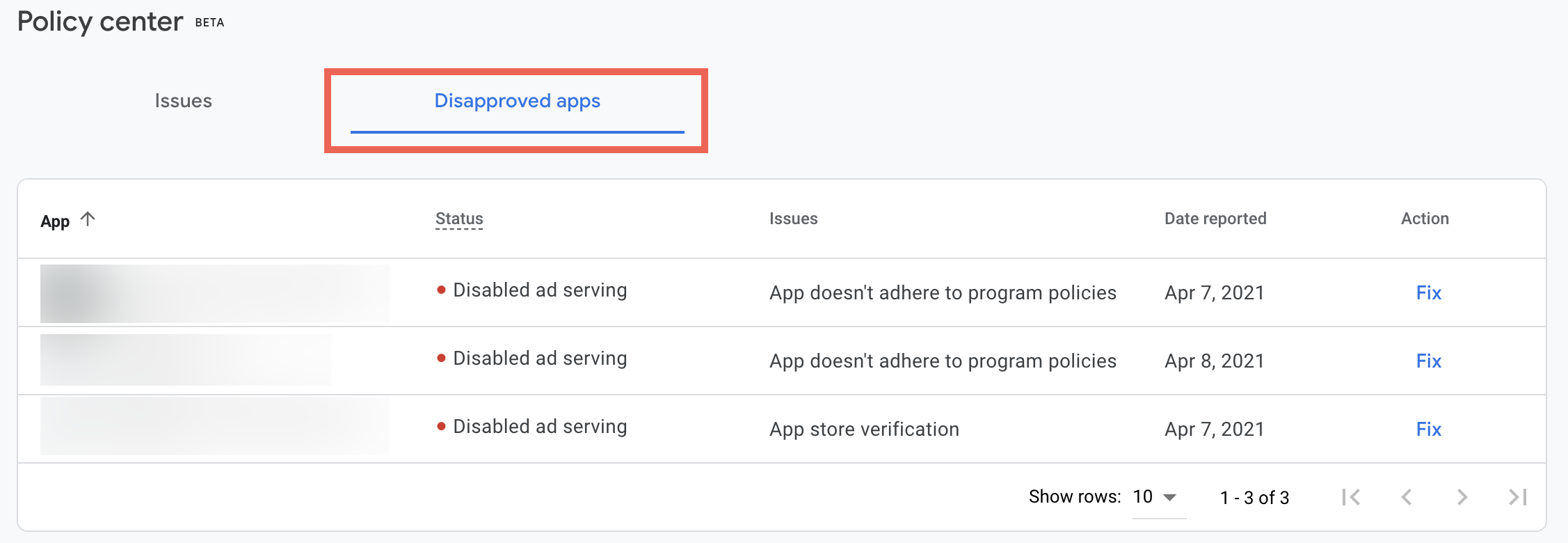Click Fix for the Apr 8, 2021 row

tap(1428, 361)
